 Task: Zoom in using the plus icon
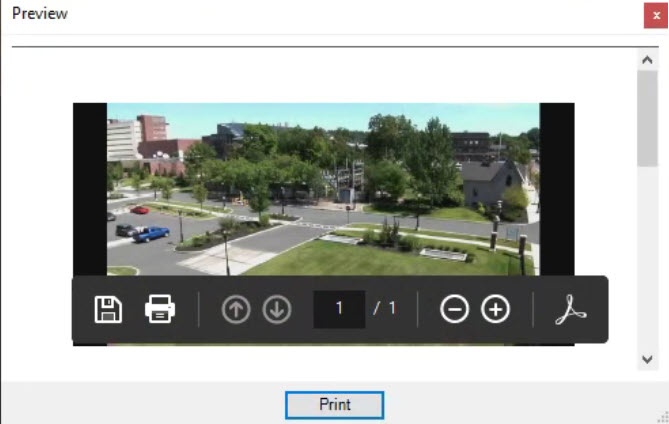coord(495,310)
